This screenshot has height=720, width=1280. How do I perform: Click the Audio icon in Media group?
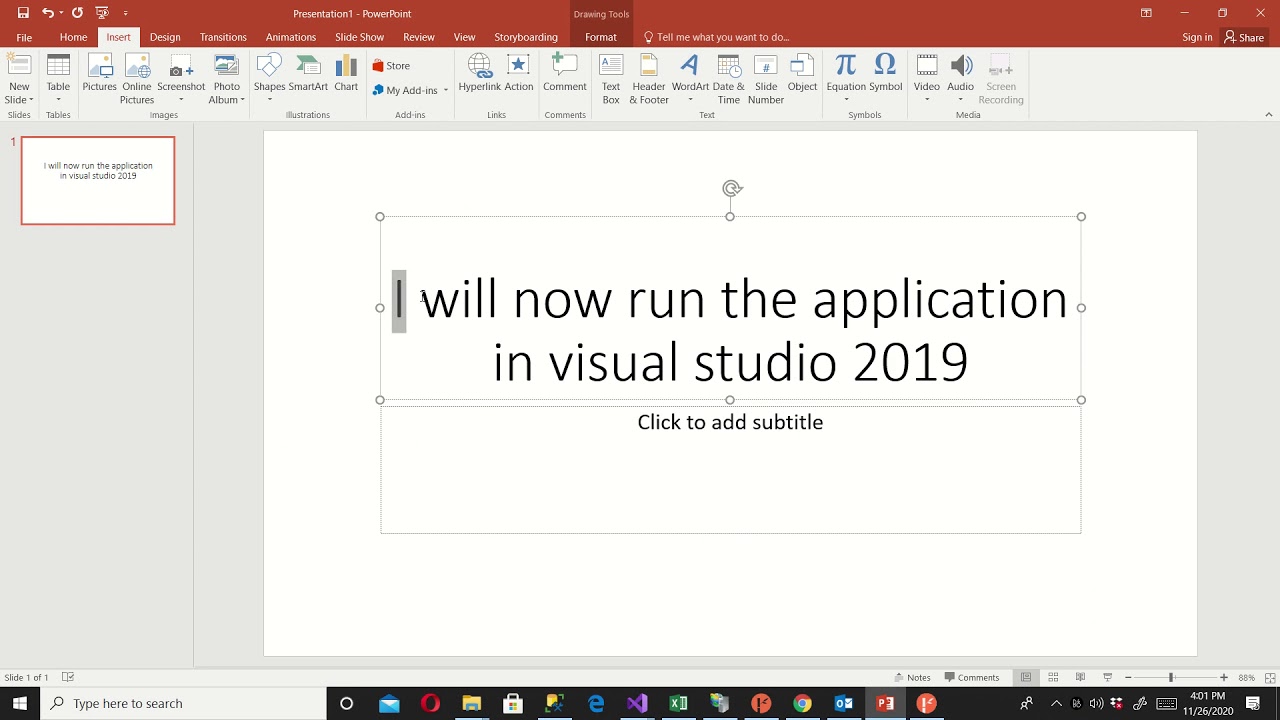point(961,66)
